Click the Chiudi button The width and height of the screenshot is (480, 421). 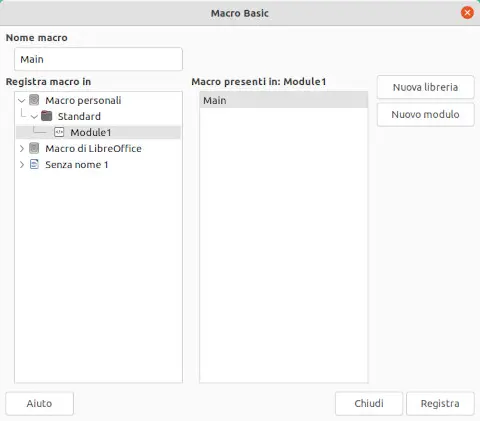point(369,403)
